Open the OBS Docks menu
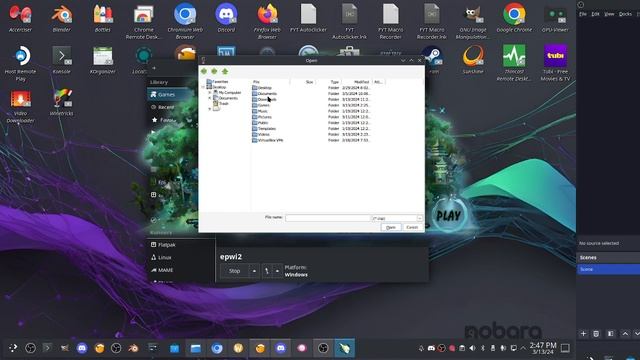 coord(625,14)
